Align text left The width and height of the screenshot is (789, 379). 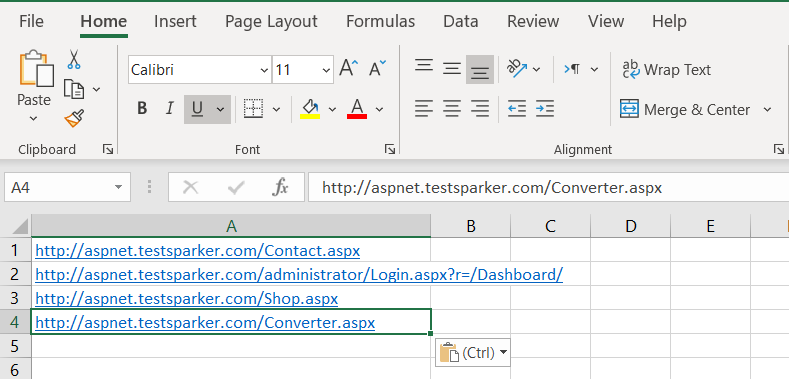point(424,108)
